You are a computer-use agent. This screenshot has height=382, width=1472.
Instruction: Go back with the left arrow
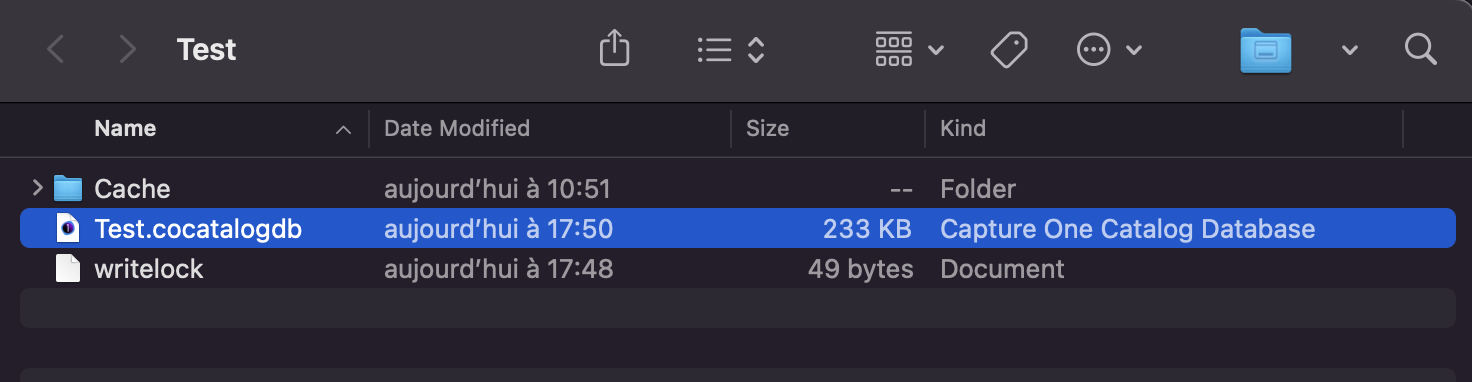[x=56, y=49]
